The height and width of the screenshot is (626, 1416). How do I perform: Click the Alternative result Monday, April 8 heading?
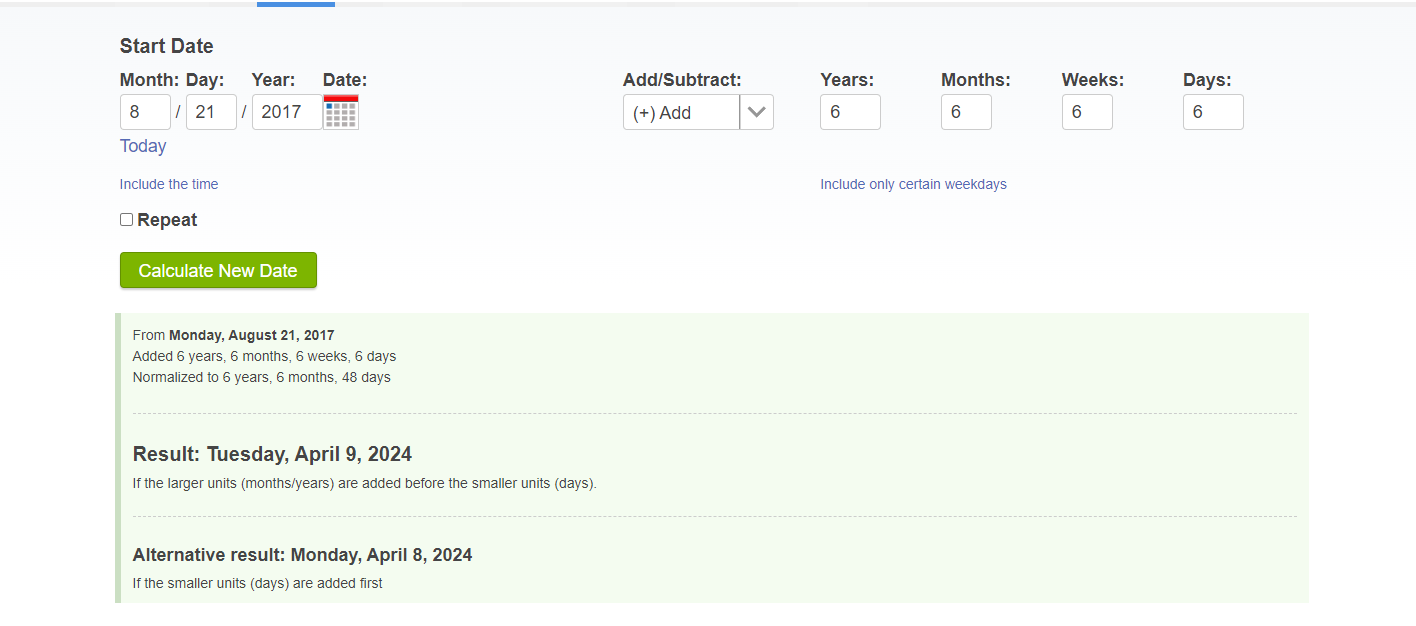coord(302,555)
